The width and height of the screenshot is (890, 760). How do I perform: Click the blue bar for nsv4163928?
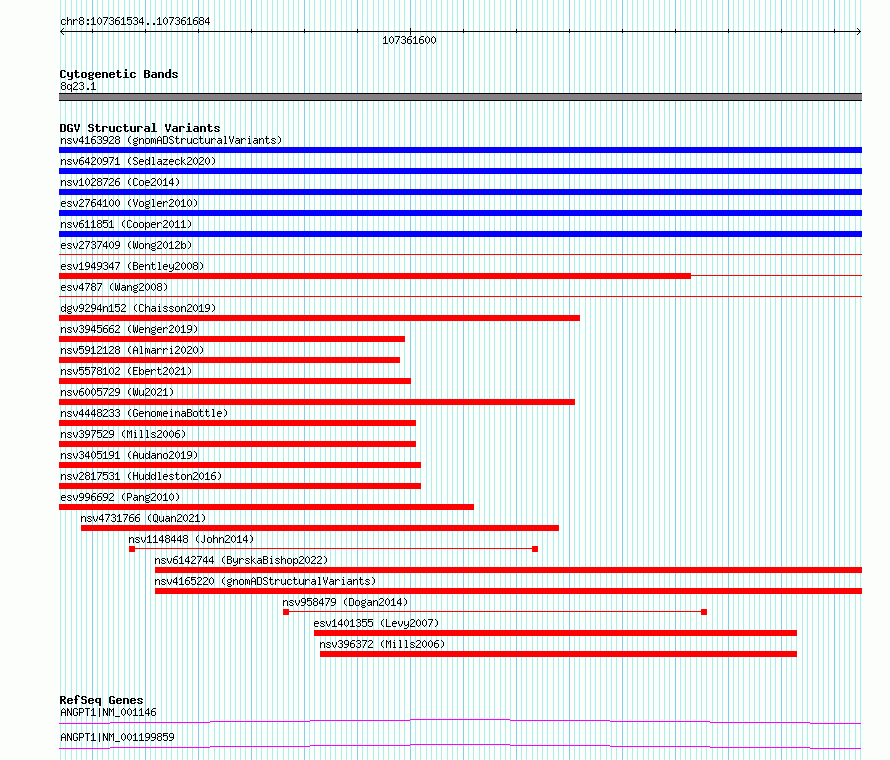[460, 150]
